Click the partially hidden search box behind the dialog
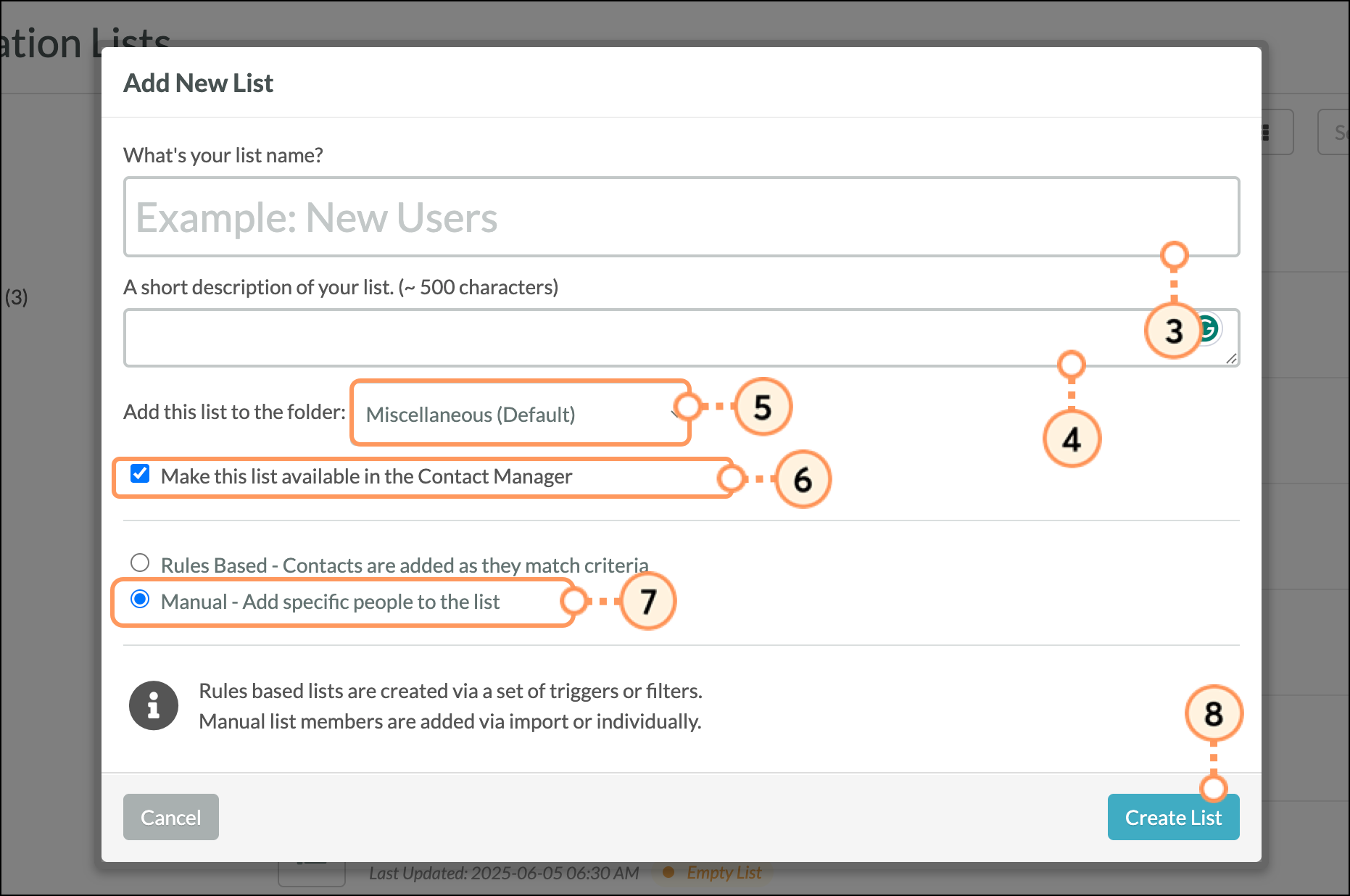This screenshot has height=896, width=1350. [x=1335, y=132]
